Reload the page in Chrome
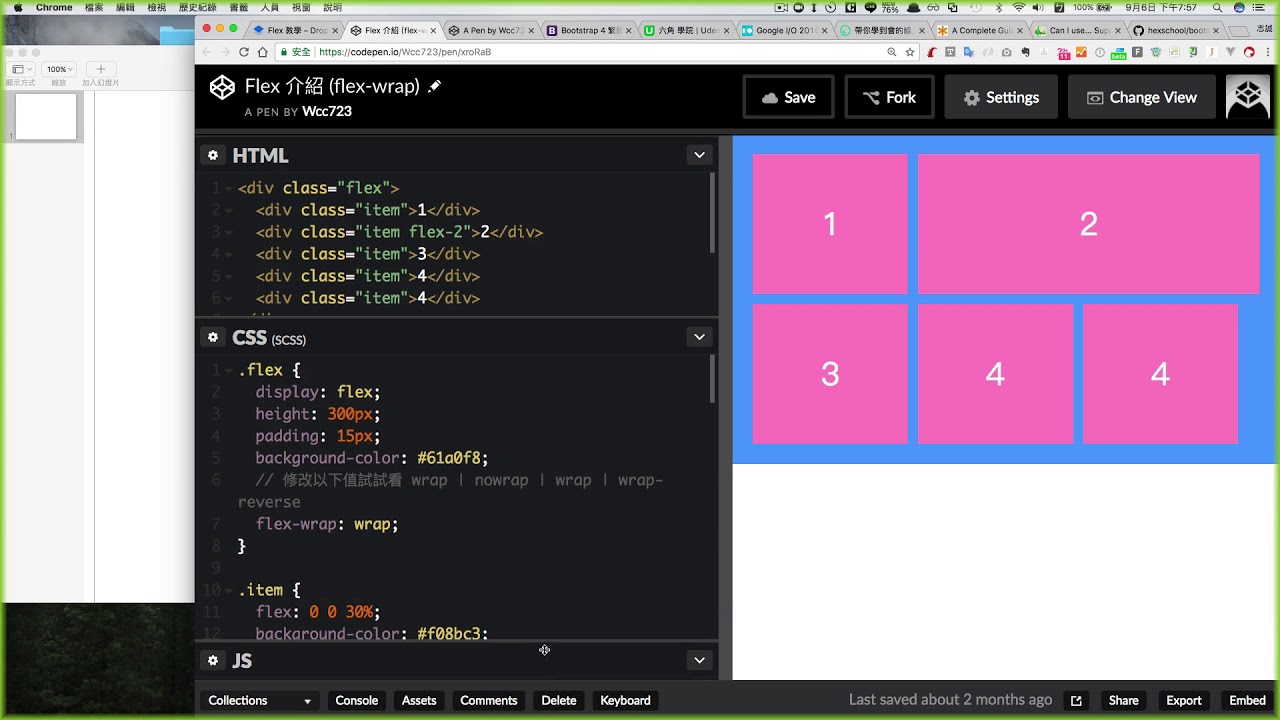1280x720 pixels. (x=243, y=52)
